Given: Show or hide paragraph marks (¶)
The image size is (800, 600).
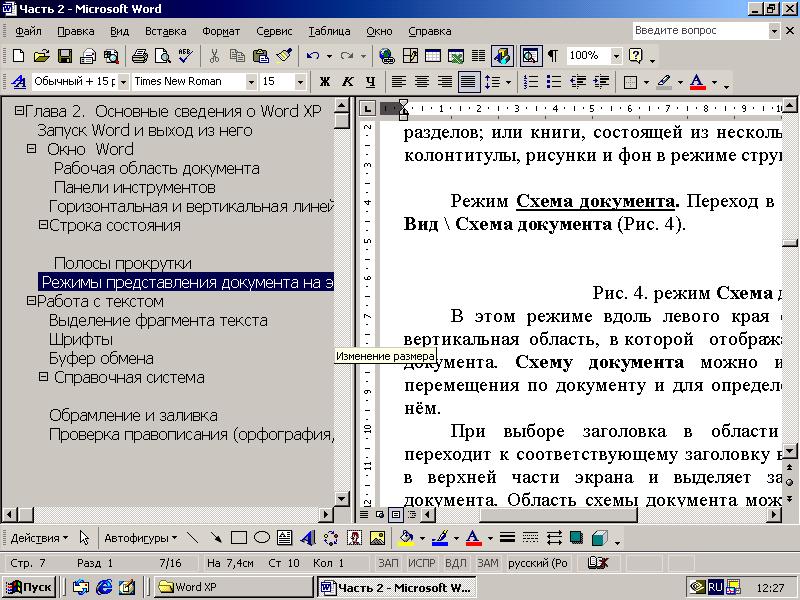Looking at the screenshot, I should point(553,56).
